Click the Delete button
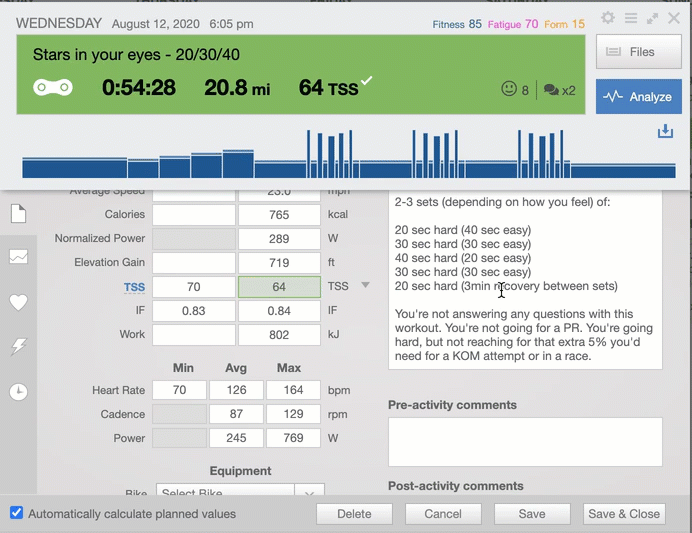 pos(354,514)
